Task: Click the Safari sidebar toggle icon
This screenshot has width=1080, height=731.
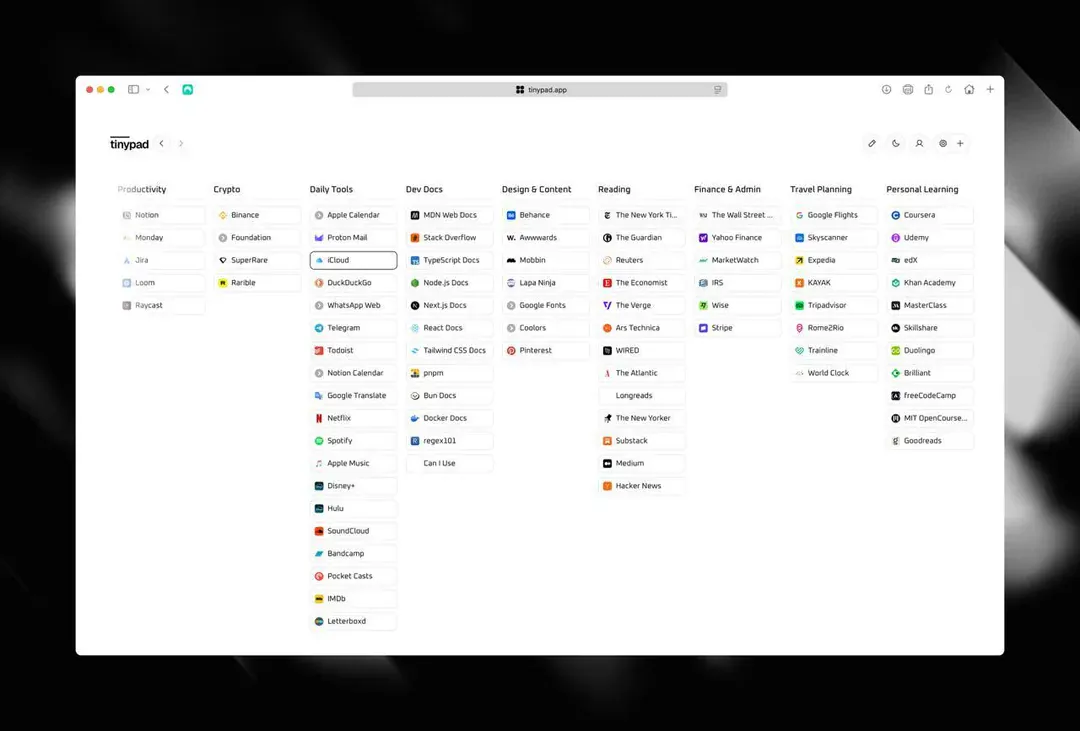Action: (134, 90)
